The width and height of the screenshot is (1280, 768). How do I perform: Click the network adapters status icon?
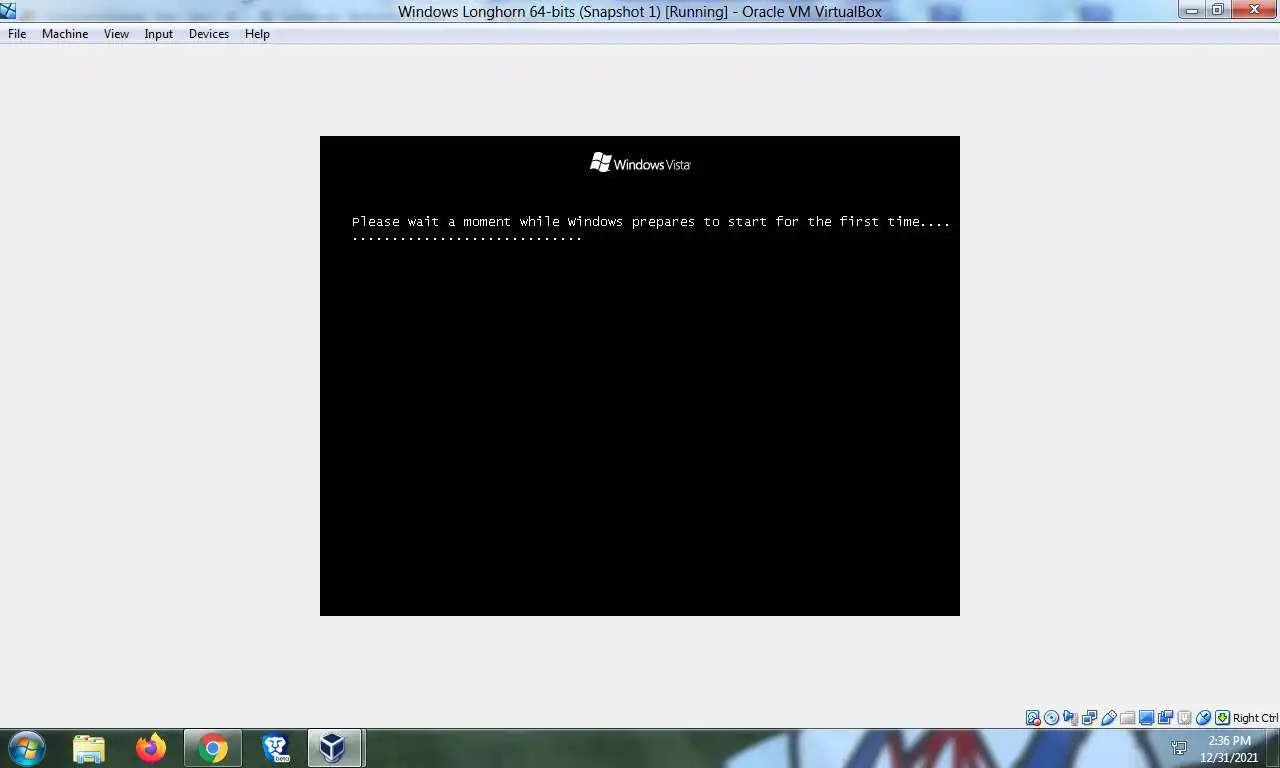(1089, 718)
